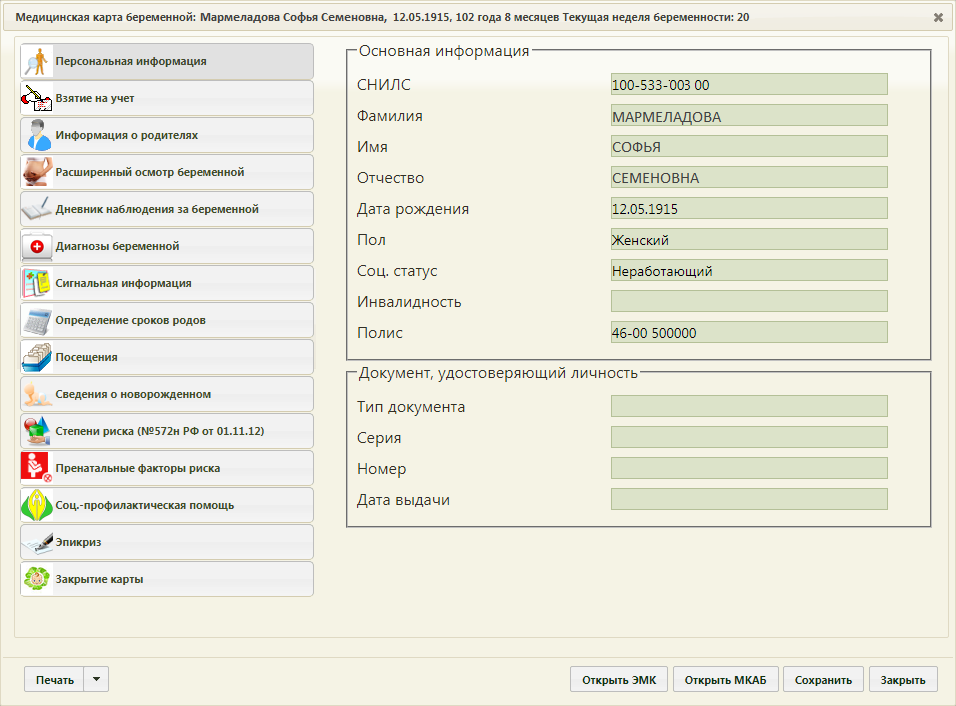Click the Пол field

coord(749,240)
